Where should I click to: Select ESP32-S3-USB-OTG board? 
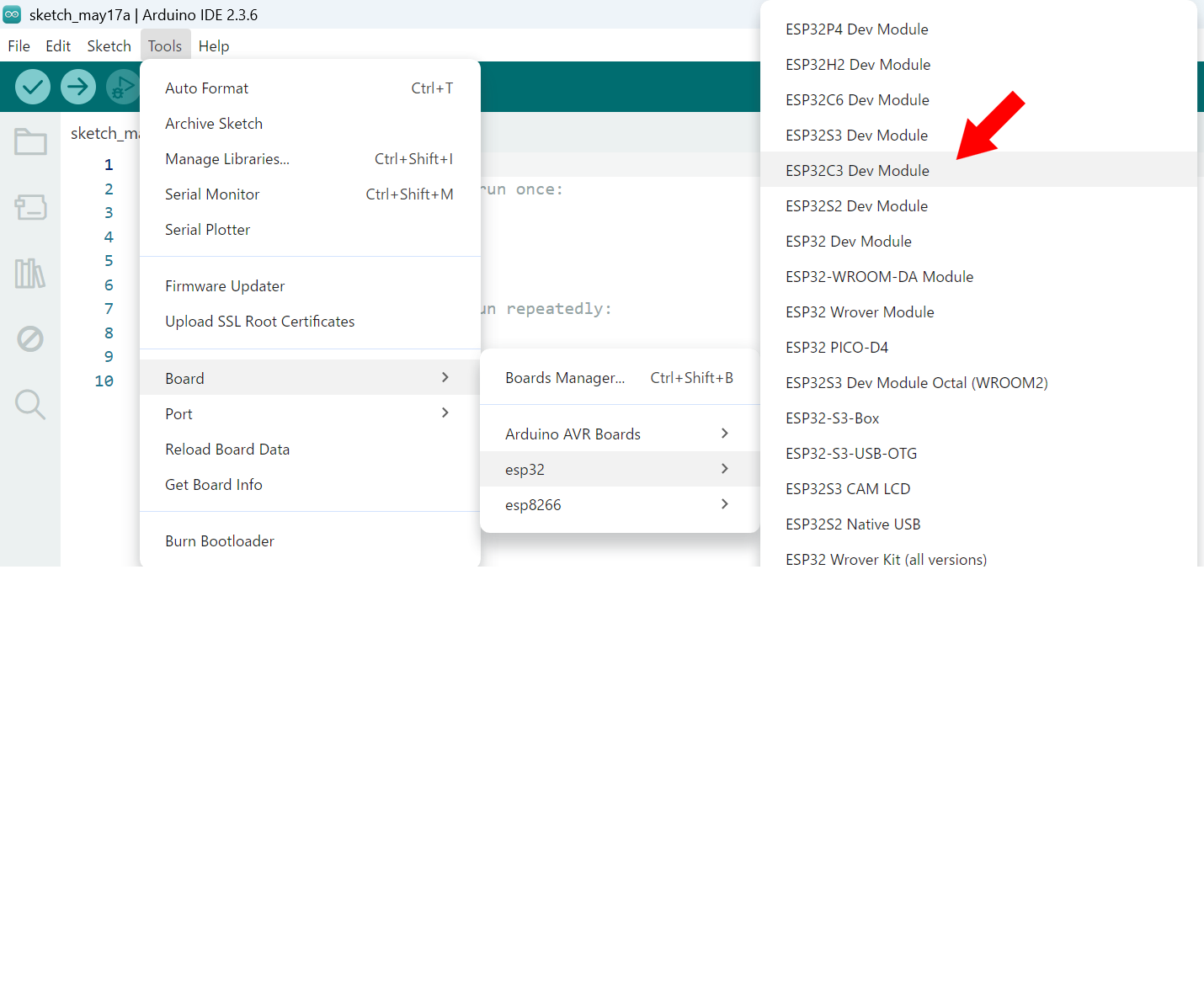(x=978, y=454)
